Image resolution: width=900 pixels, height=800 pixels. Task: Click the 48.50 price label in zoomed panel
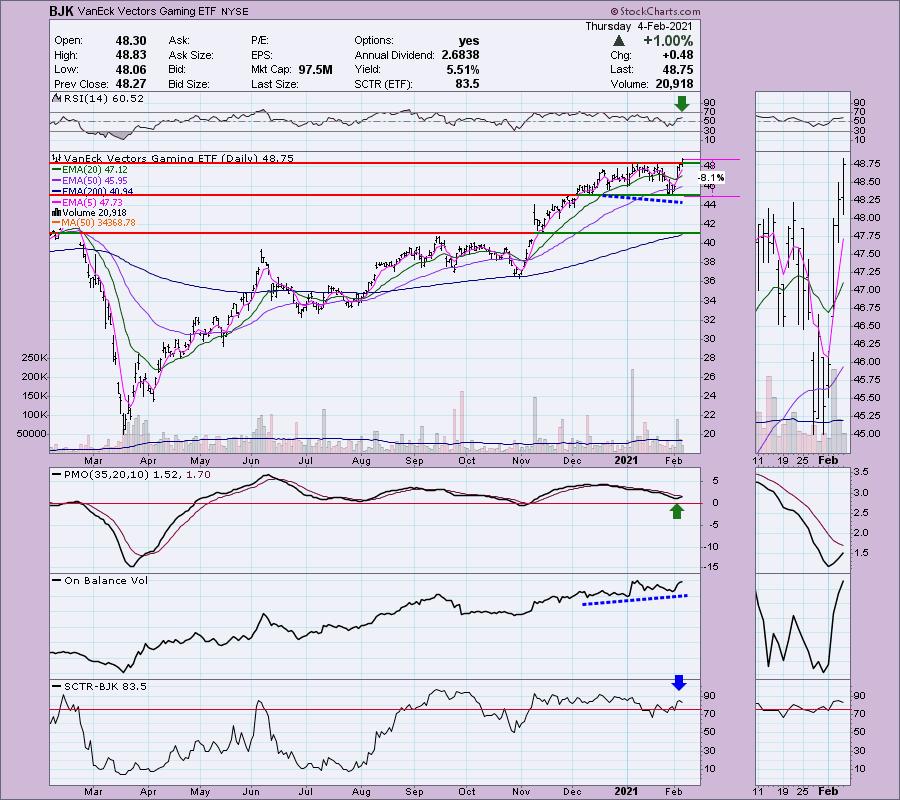(867, 182)
